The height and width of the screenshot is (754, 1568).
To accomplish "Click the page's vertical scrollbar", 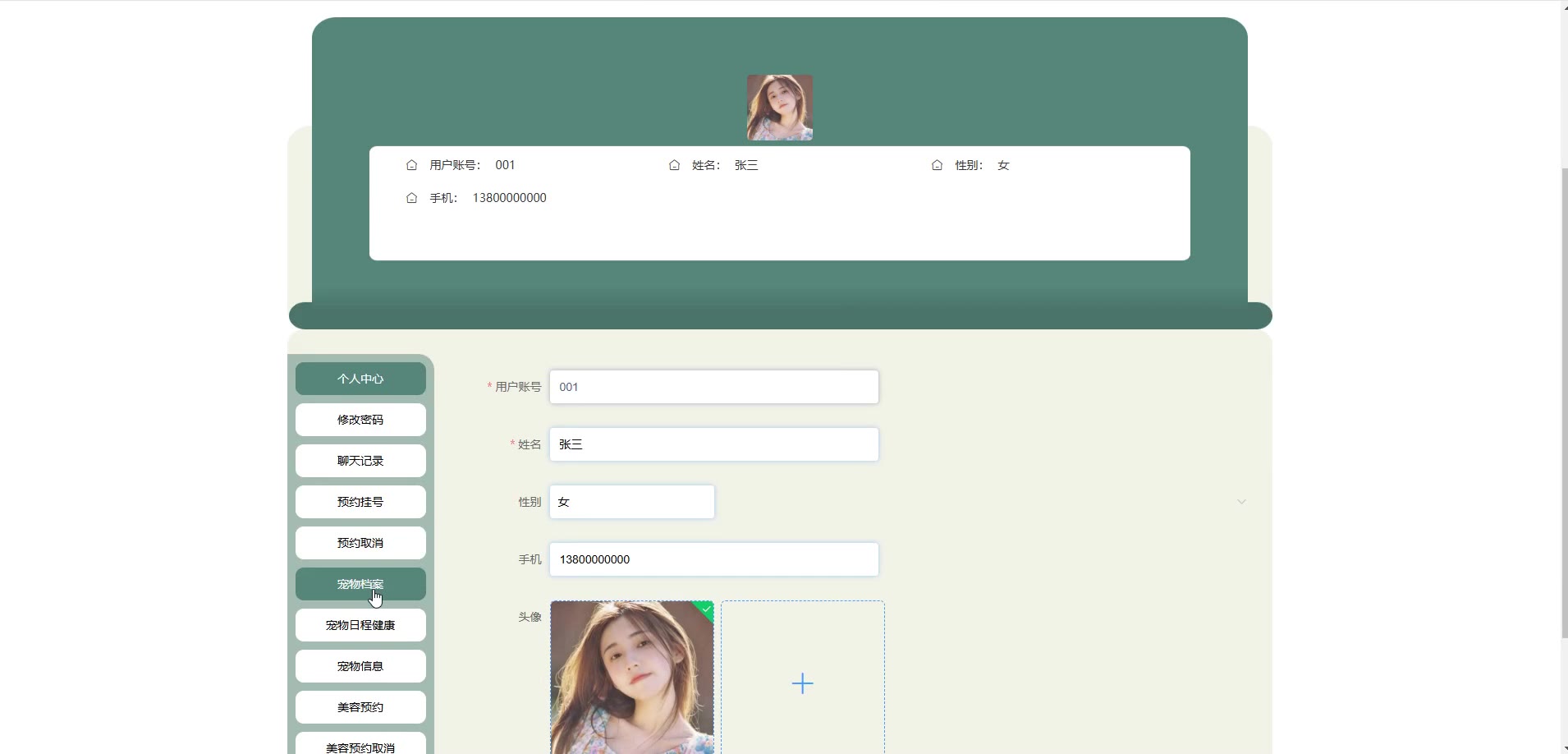I will (1563, 402).
